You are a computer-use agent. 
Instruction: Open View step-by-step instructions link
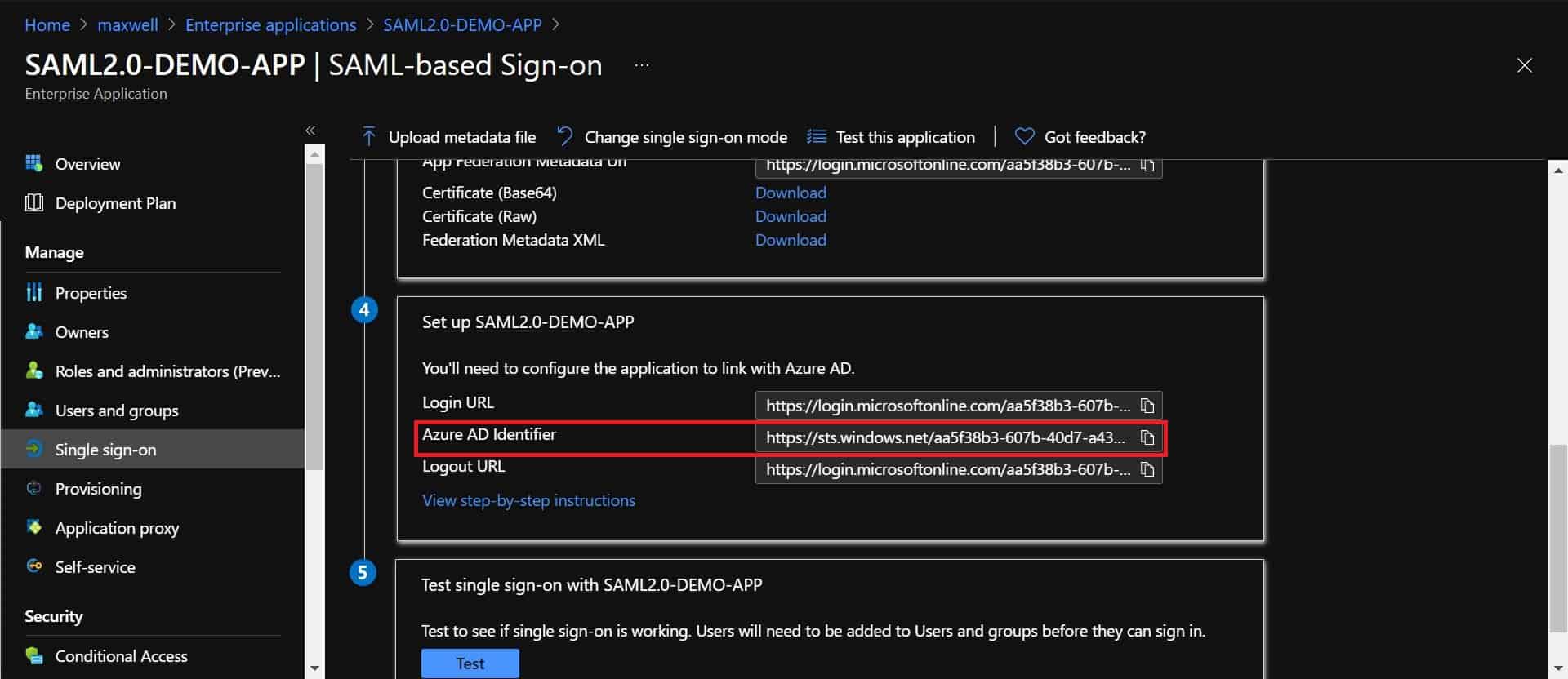528,500
